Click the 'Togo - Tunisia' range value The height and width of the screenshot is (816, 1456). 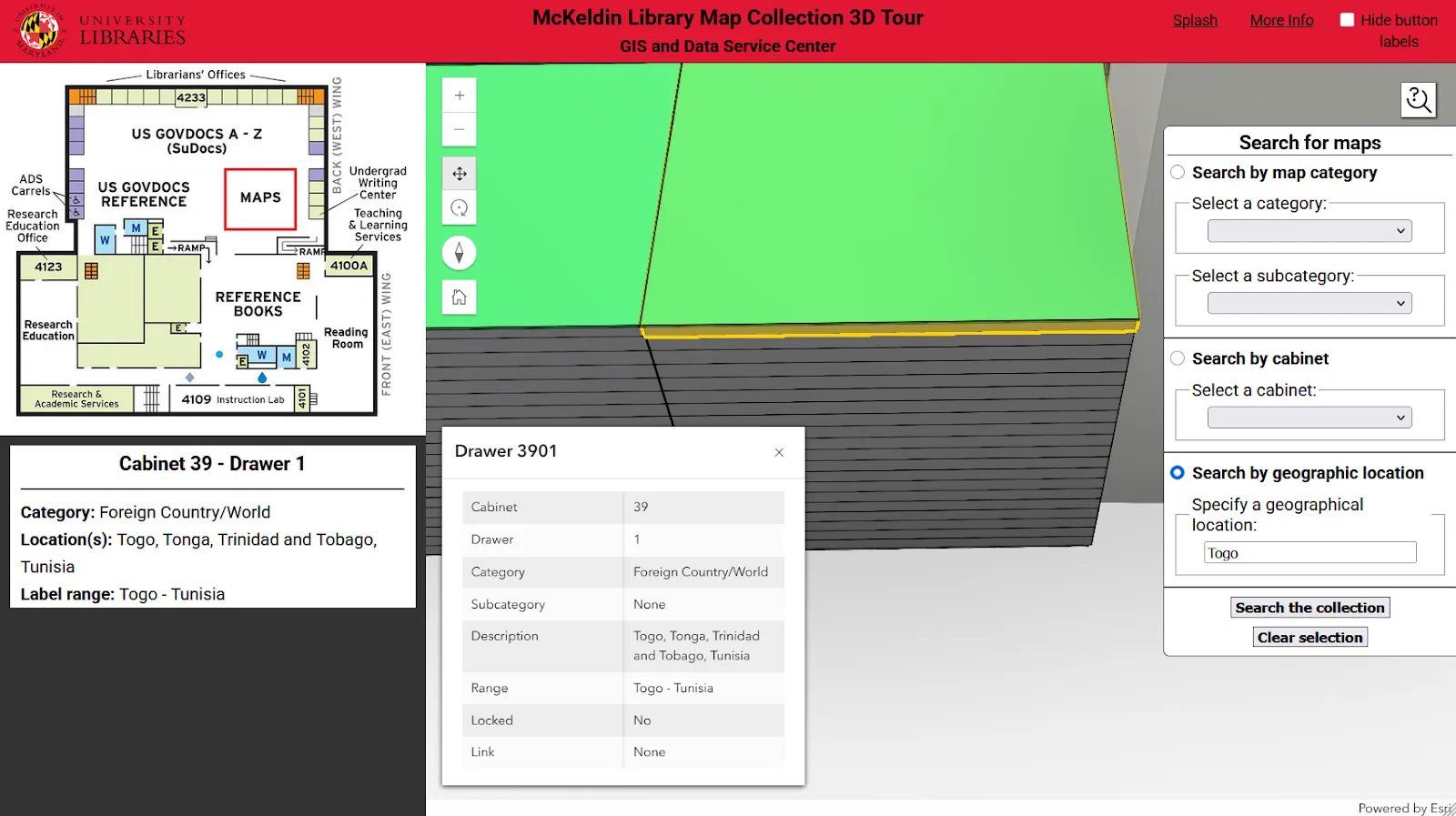point(673,689)
